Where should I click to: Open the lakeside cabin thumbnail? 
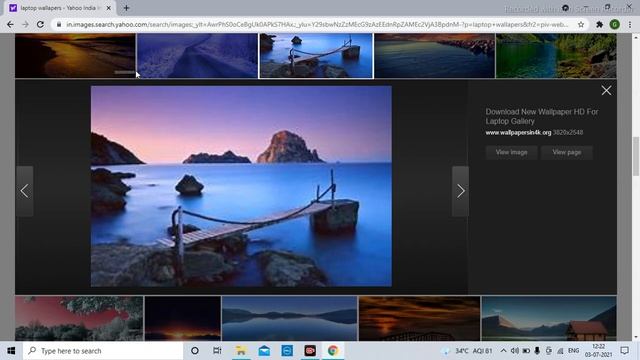pos(549,318)
